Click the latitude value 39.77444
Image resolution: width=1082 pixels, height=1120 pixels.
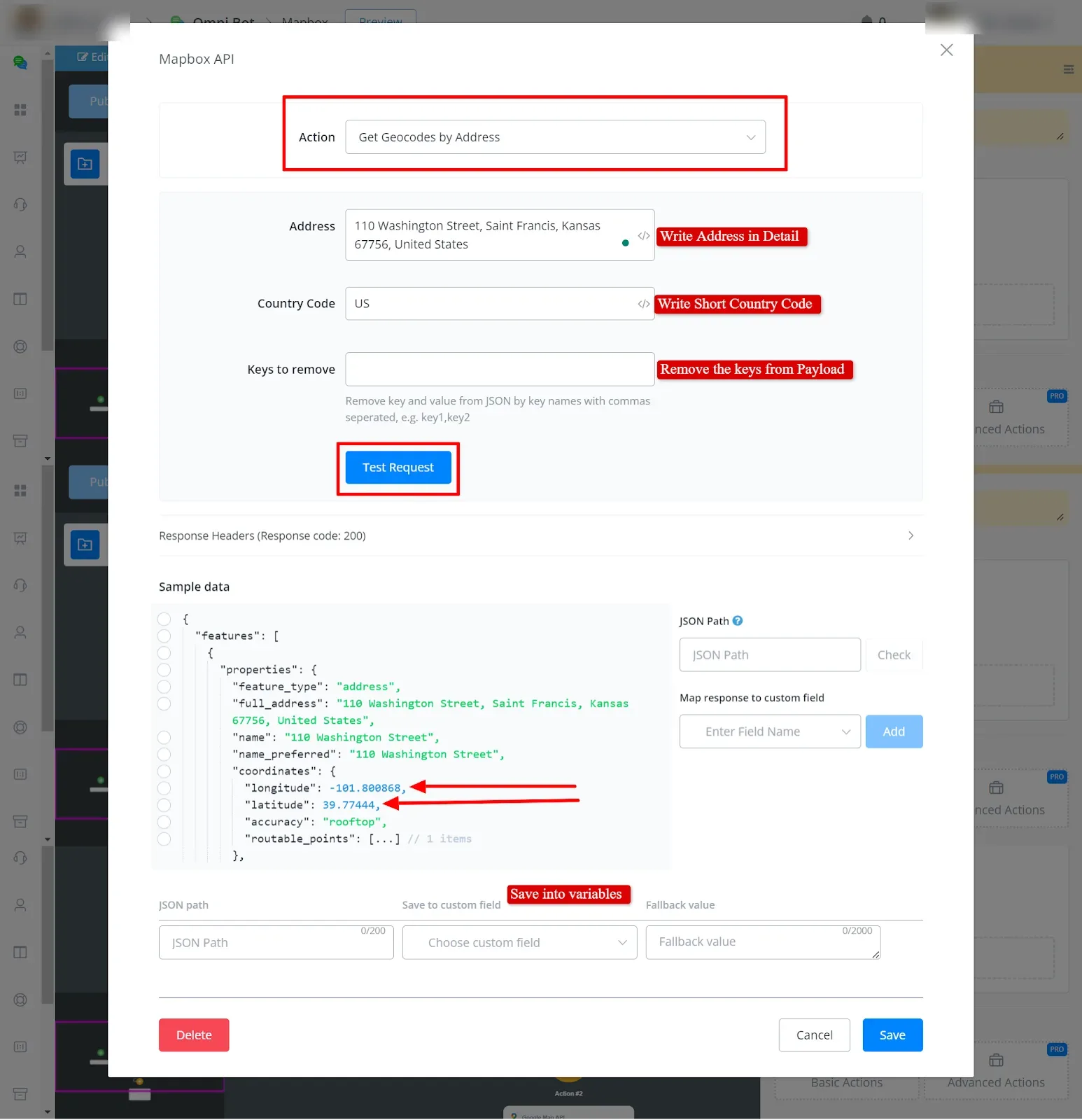[349, 805]
